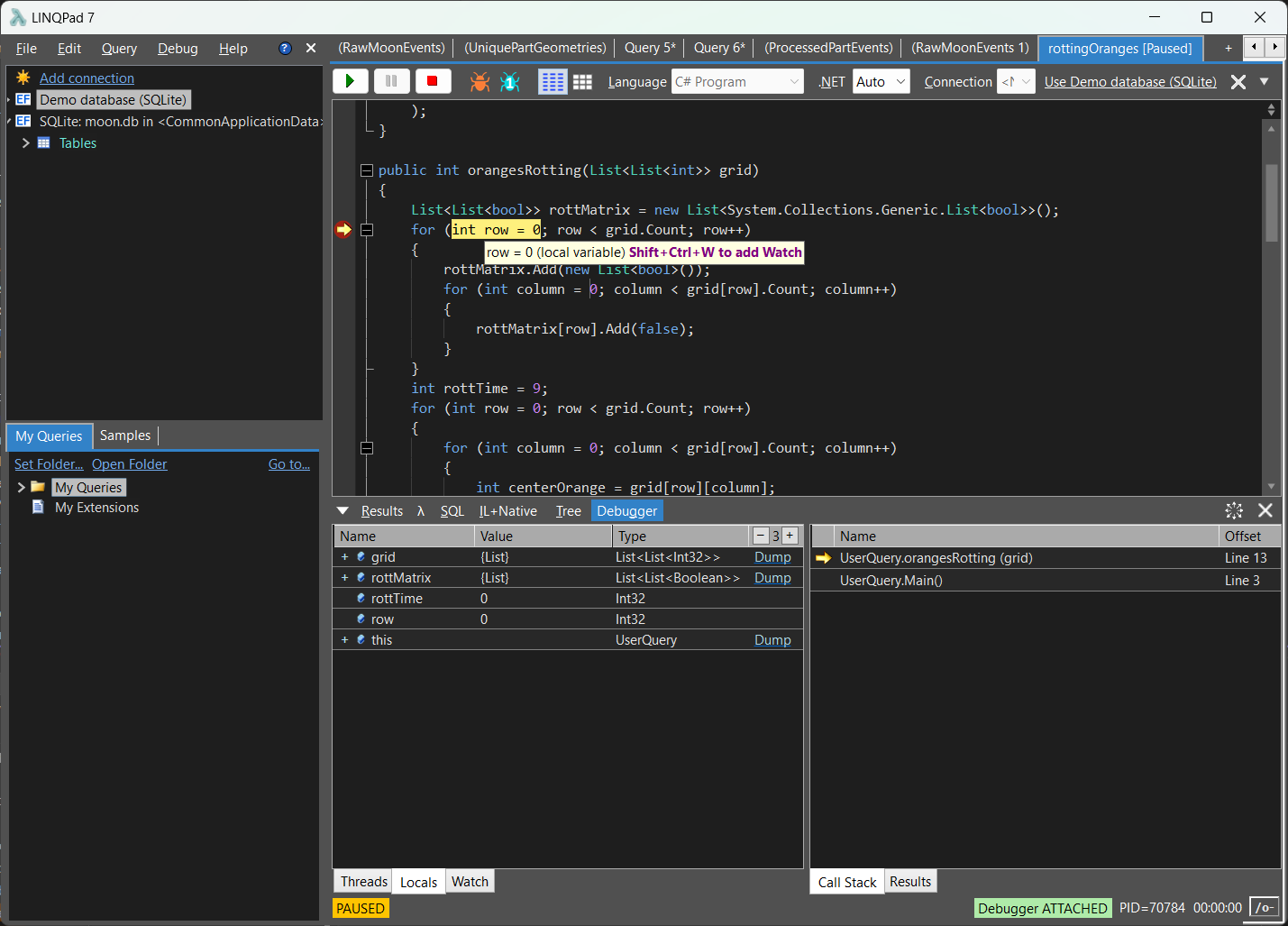Click Dump link for rottMatrix
This screenshot has width=1288, height=926.
point(772,578)
